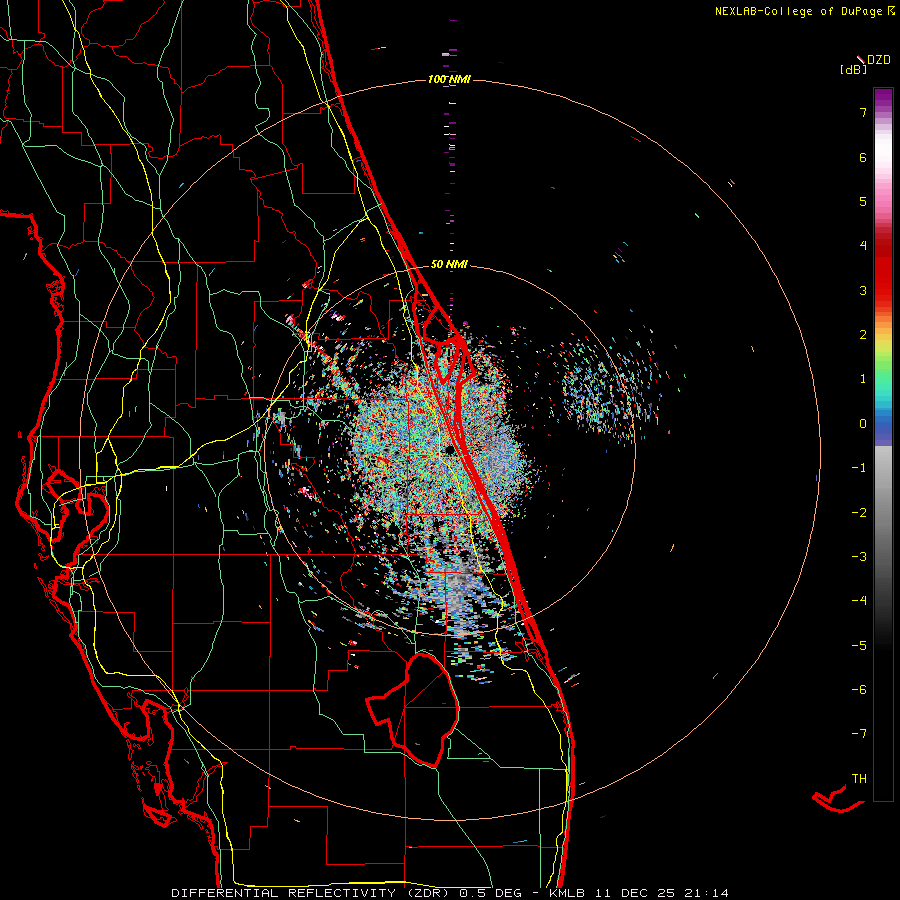Click the 0 value on the dB scale
900x900 pixels.
[863, 424]
